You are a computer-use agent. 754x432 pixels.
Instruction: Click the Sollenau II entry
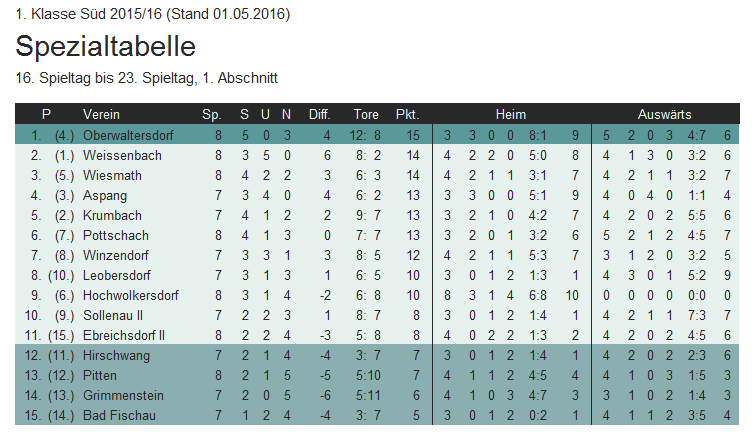click(x=113, y=315)
